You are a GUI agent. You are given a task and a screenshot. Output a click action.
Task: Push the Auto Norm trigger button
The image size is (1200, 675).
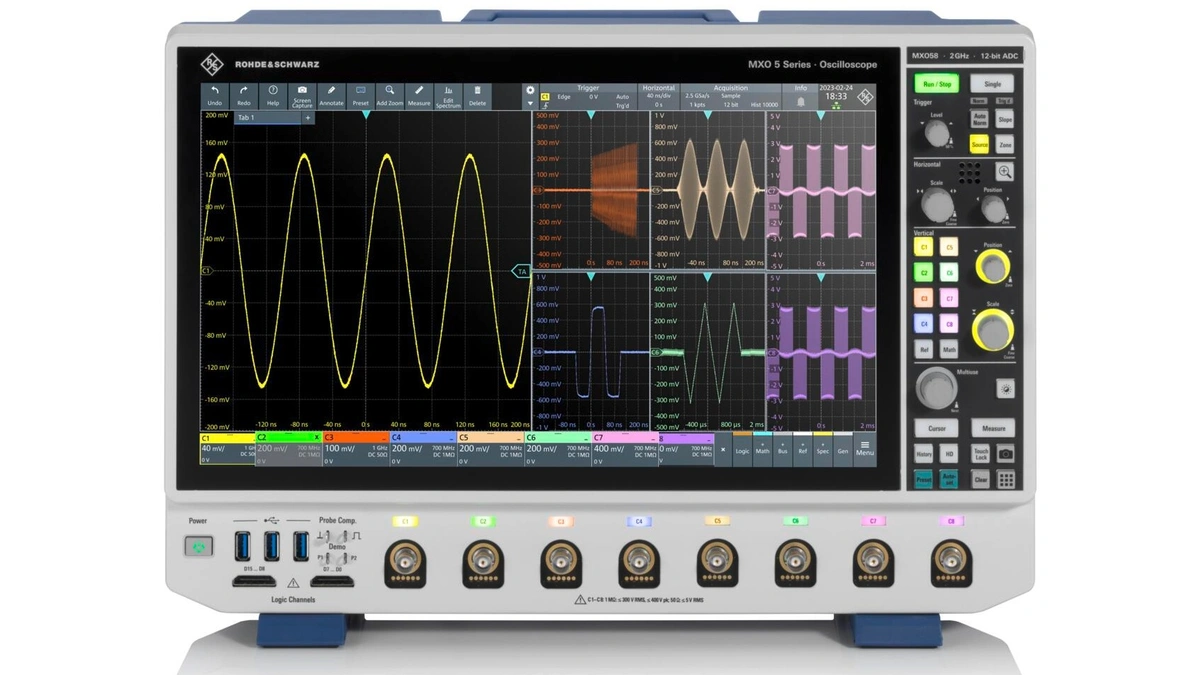coord(979,118)
